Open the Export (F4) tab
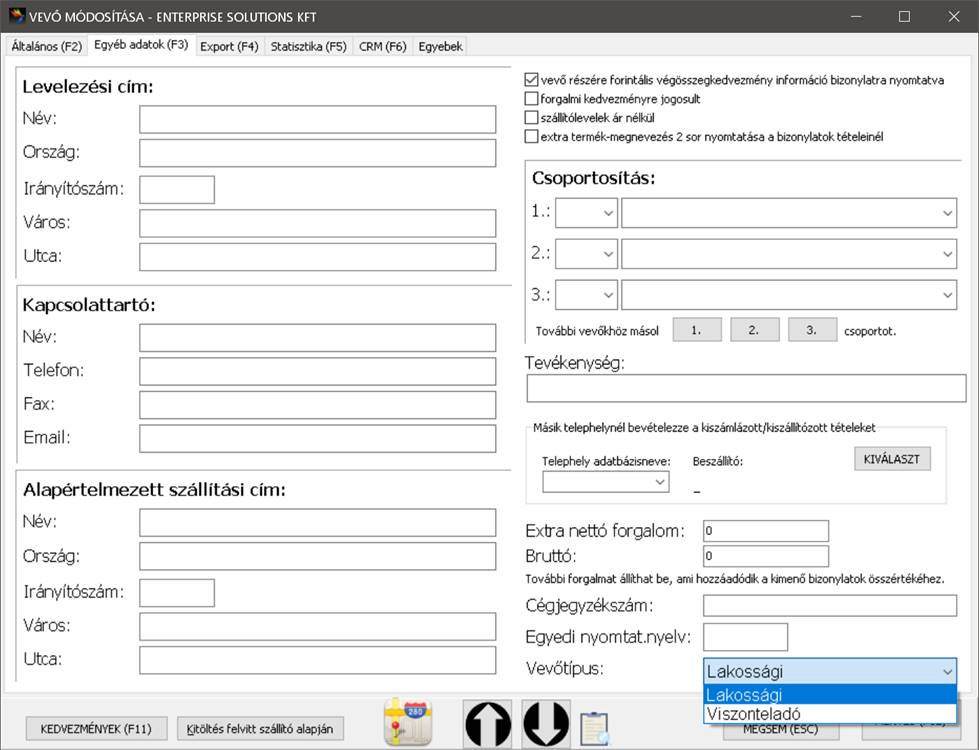979x750 pixels. pos(229,46)
